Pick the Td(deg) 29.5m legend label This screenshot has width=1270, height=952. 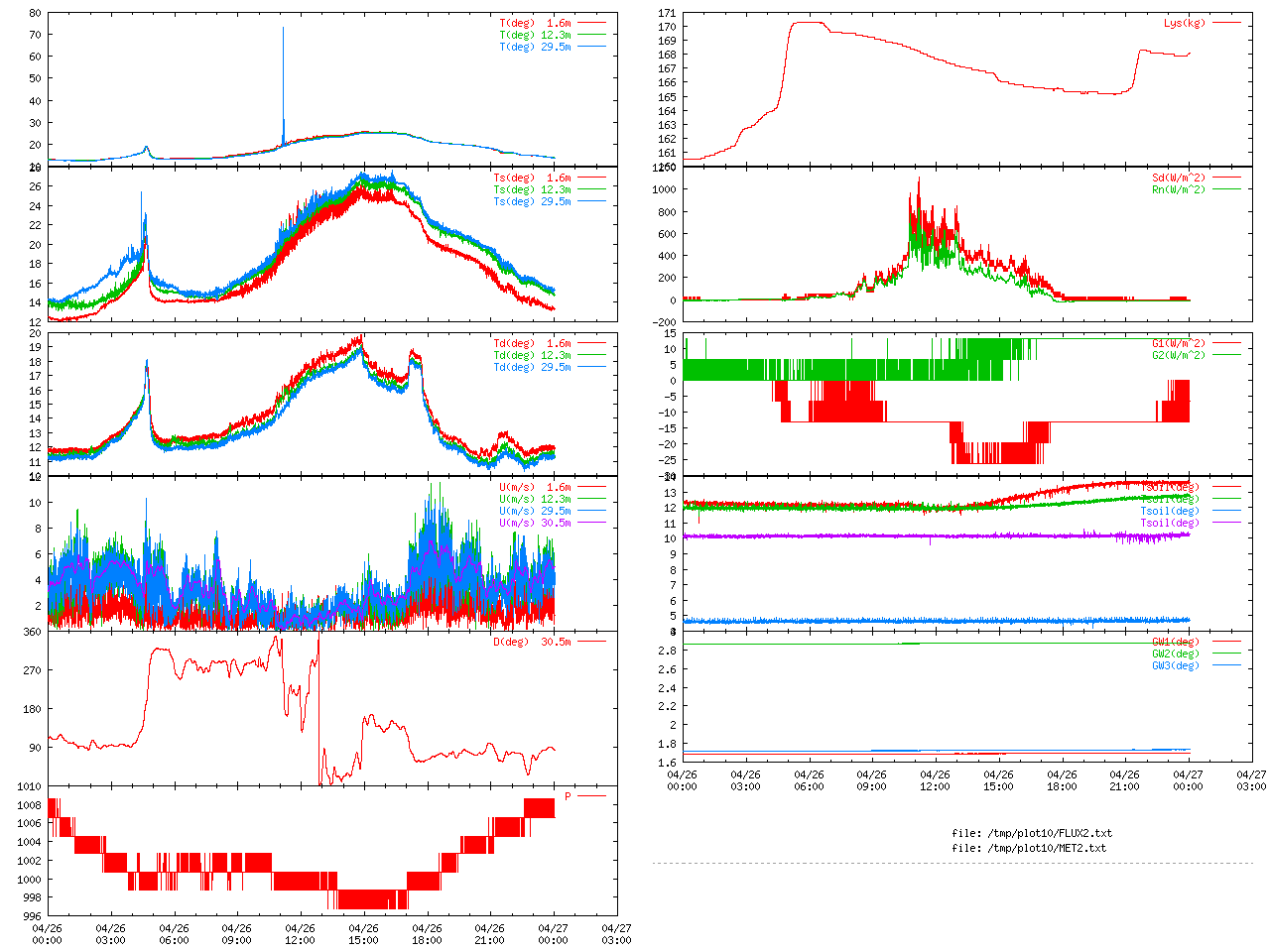(x=533, y=367)
